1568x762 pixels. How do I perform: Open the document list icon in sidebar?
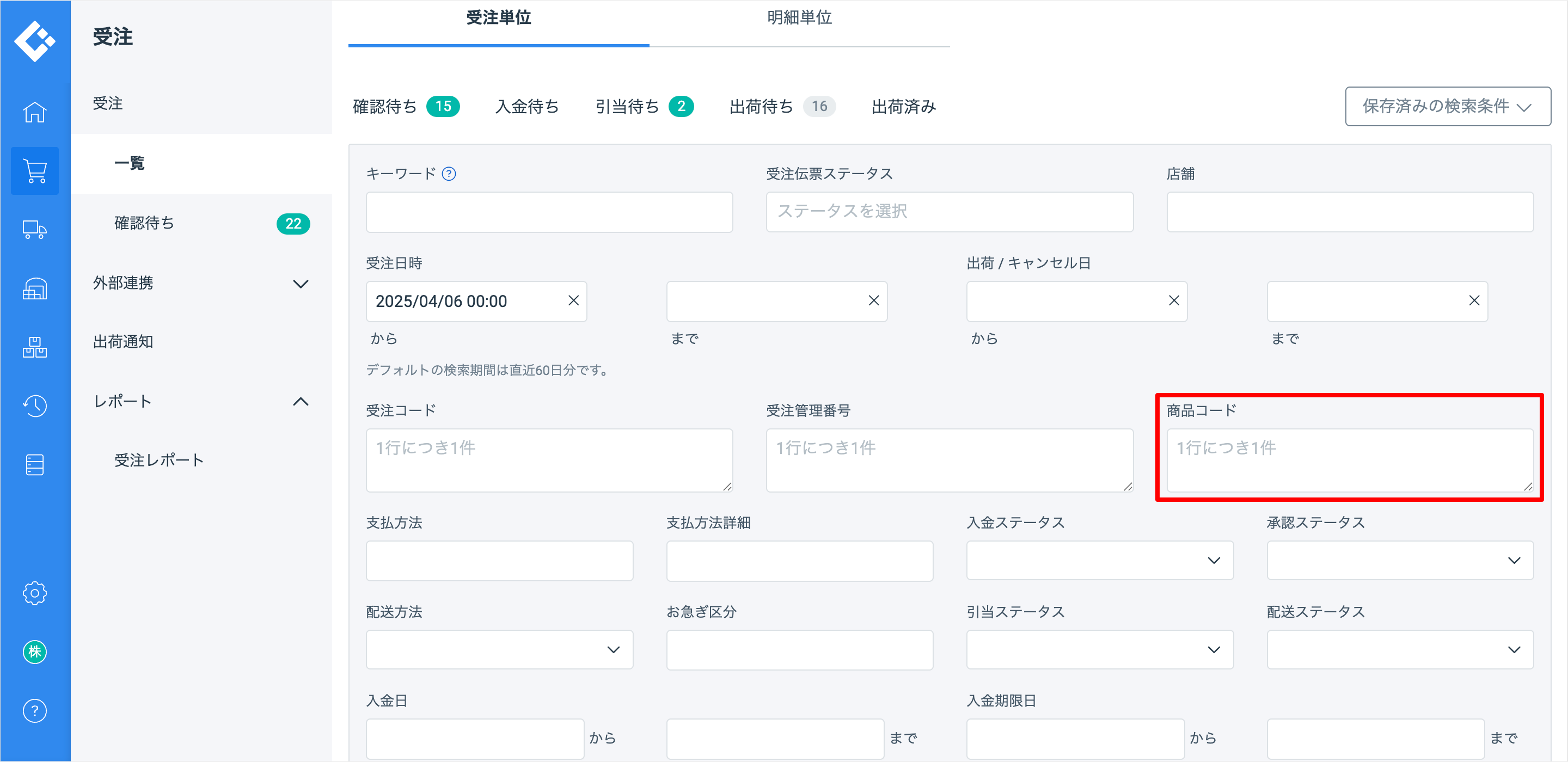coord(35,465)
